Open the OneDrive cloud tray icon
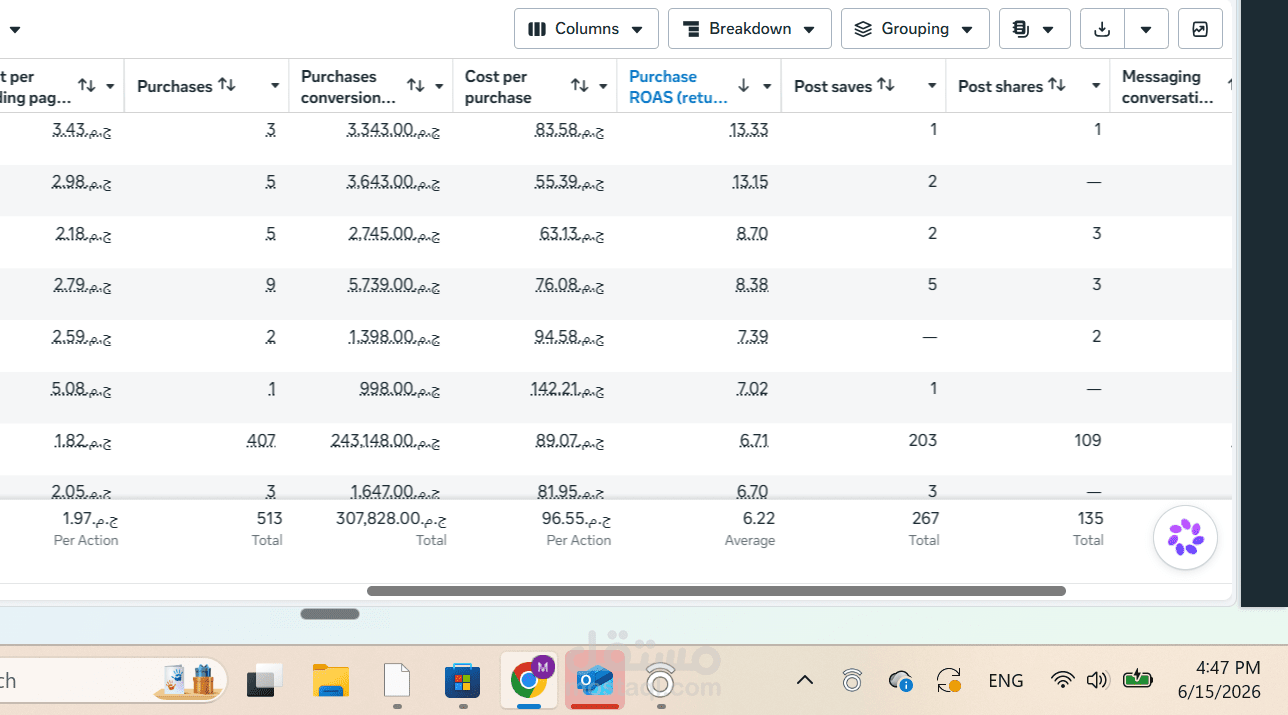Image resolution: width=1288 pixels, height=715 pixels. point(900,681)
